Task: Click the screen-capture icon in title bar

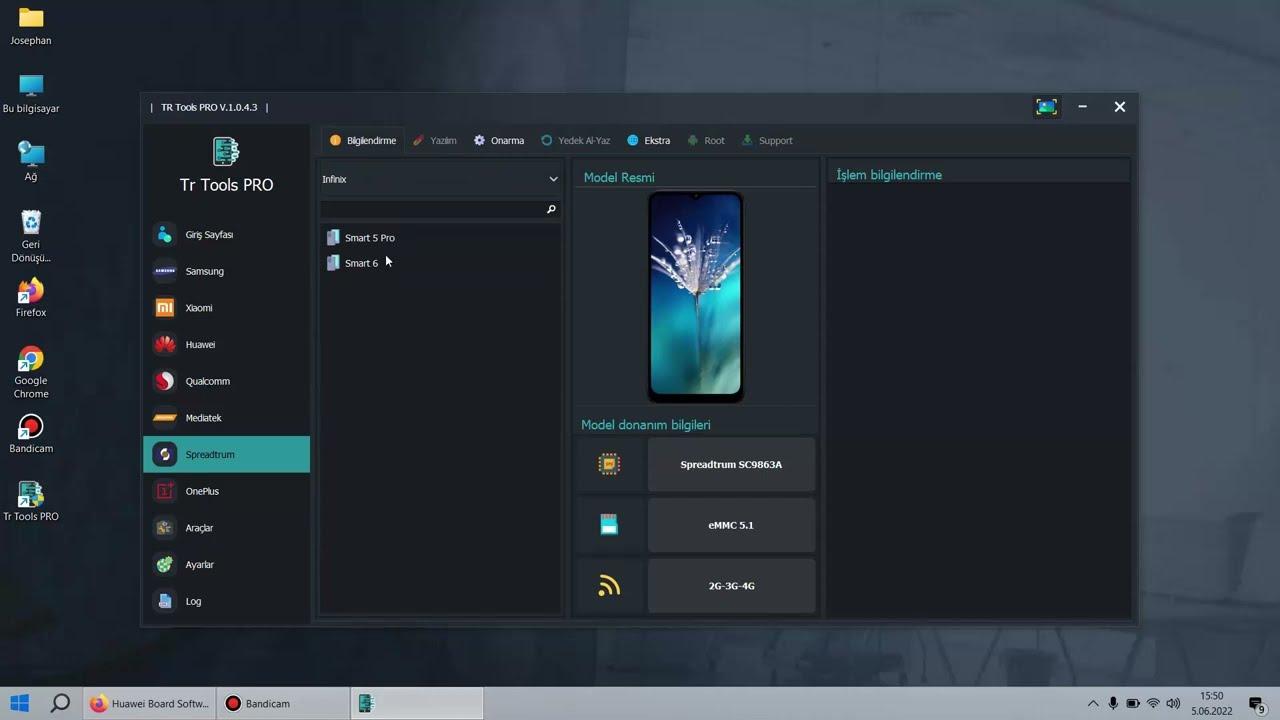Action: 1046,106
